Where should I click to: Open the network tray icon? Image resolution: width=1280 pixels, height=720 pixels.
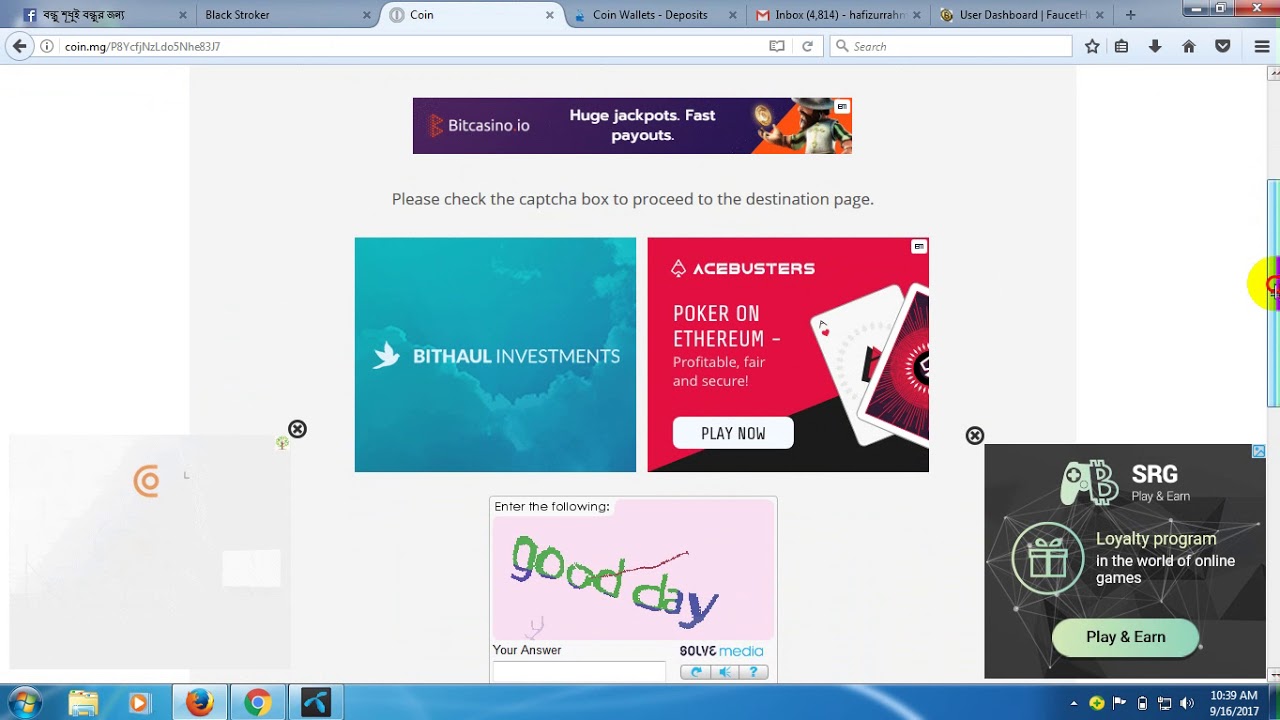[1166, 703]
